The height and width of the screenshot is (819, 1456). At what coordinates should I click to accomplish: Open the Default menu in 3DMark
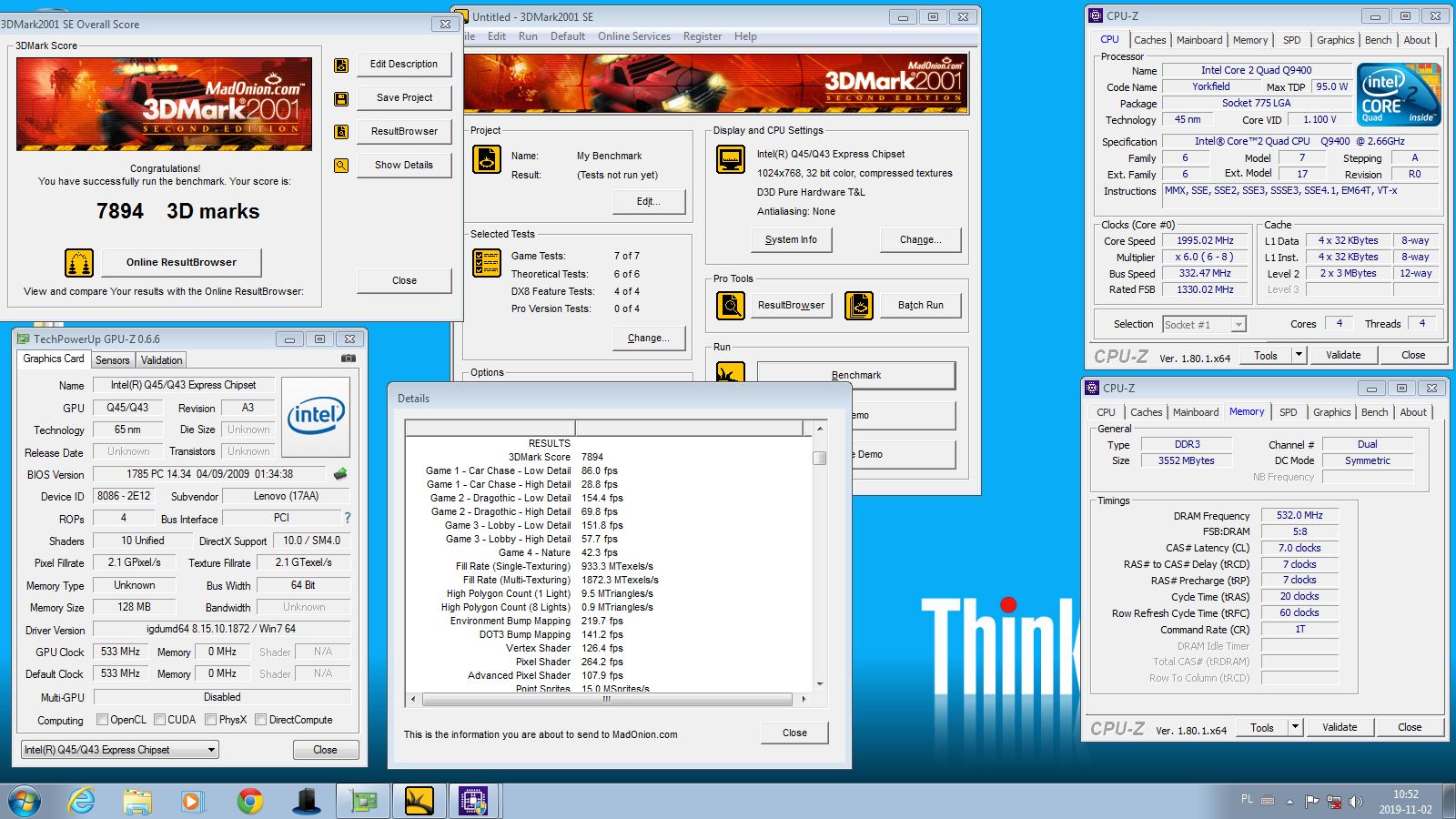pyautogui.click(x=568, y=36)
